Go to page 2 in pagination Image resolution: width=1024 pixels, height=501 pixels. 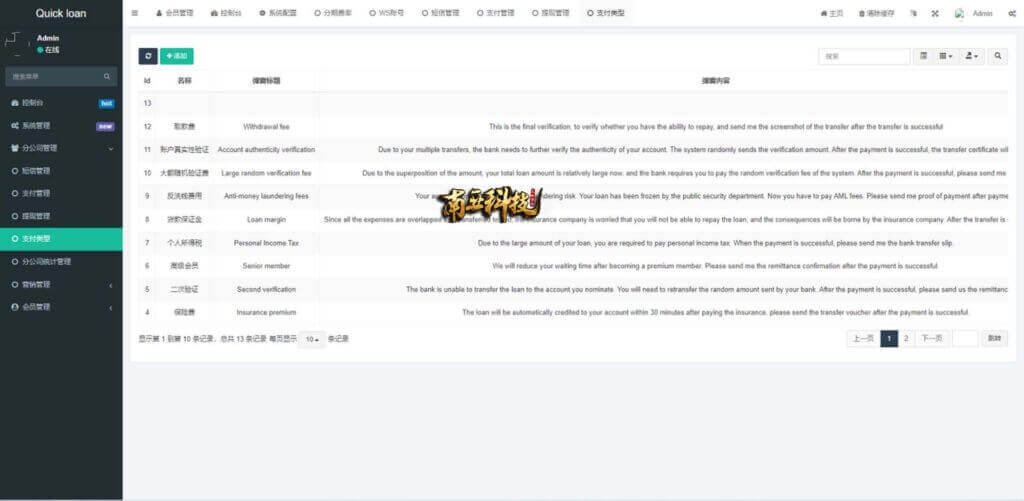[906, 339]
